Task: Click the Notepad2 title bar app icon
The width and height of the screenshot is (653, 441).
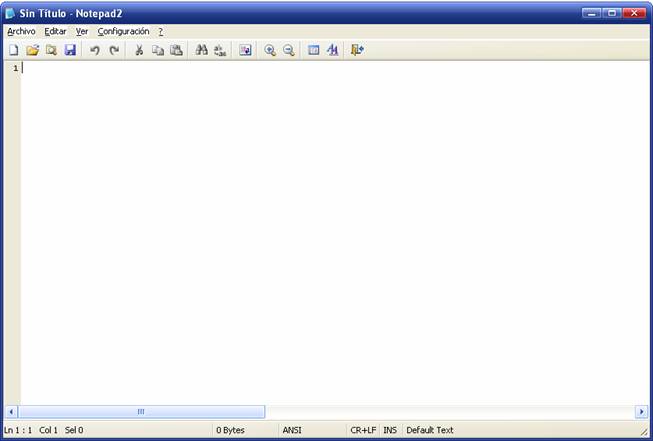Action: pos(10,13)
